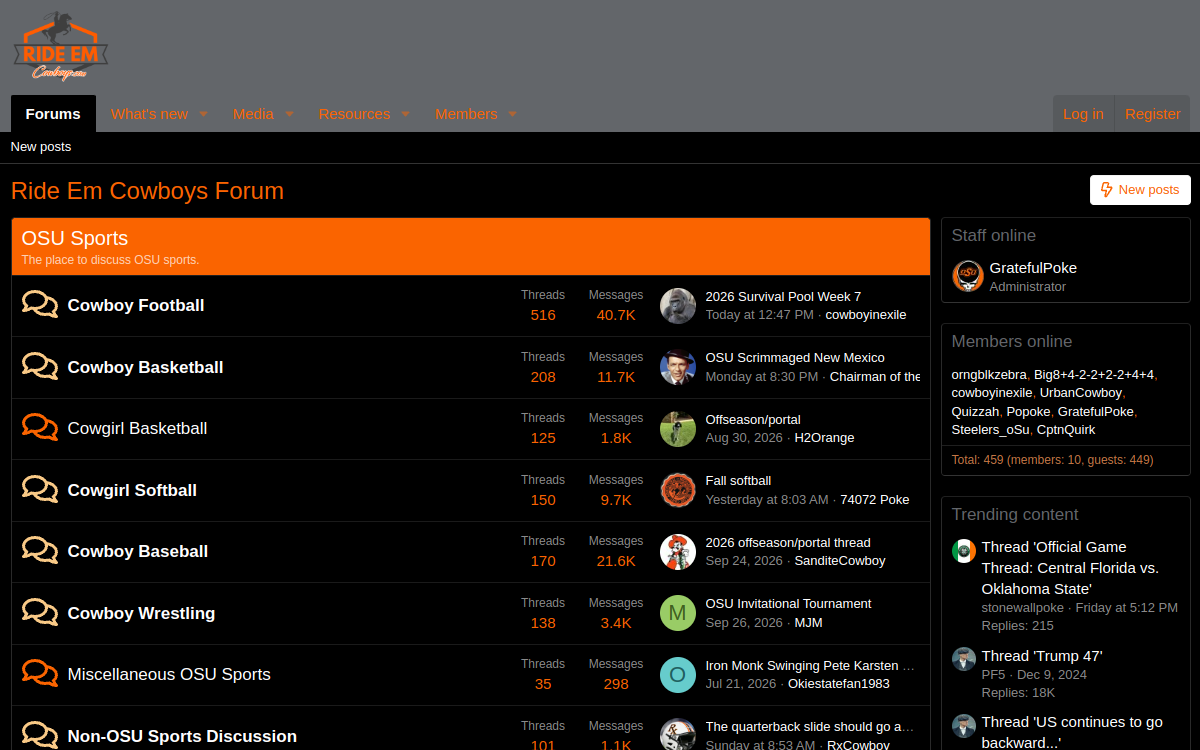Click the Cowgirl Softball forum chat icon
This screenshot has width=1200, height=750.
(40, 490)
